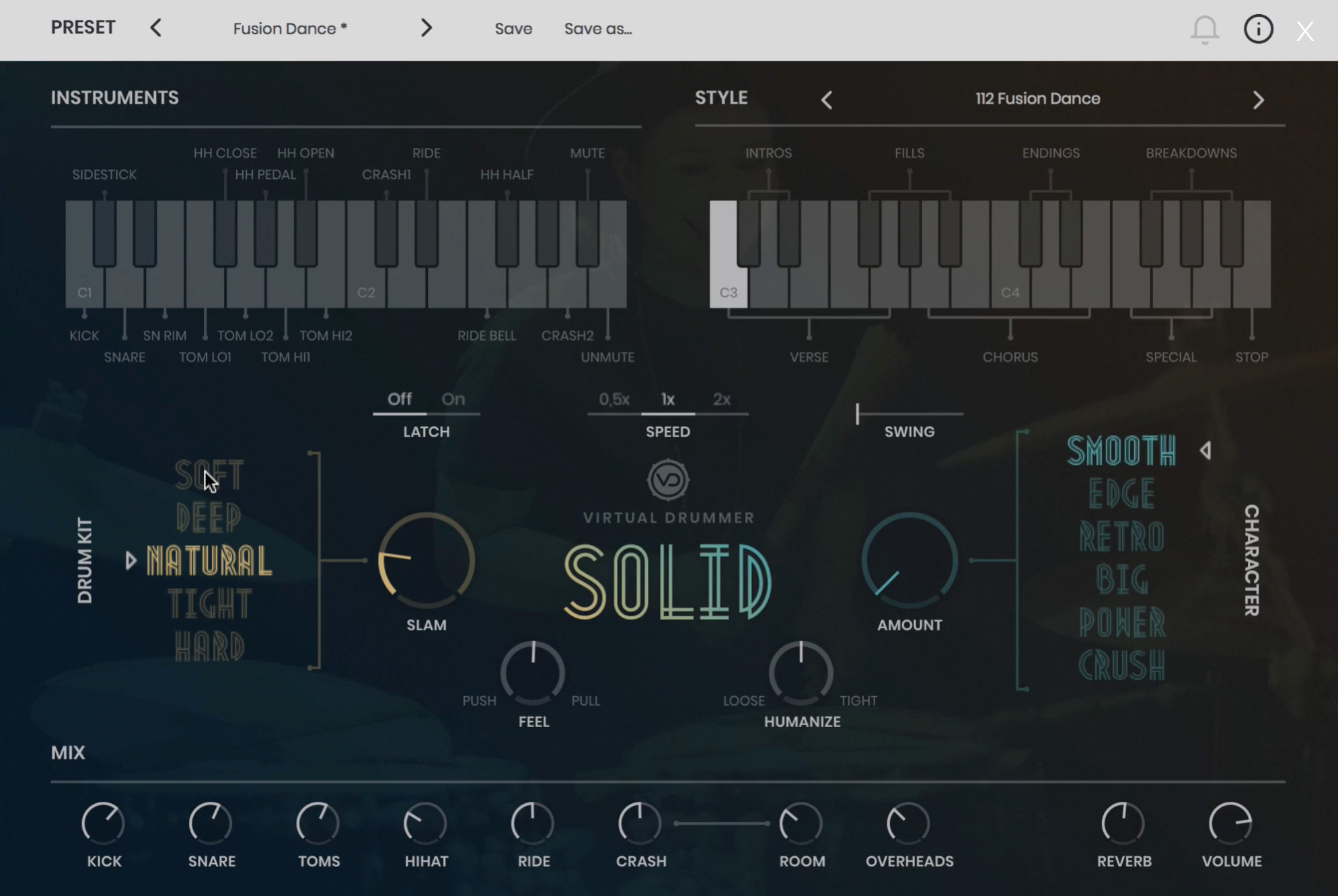The image size is (1338, 896).
Task: Go to previous style with left chevron
Action: pos(825,100)
